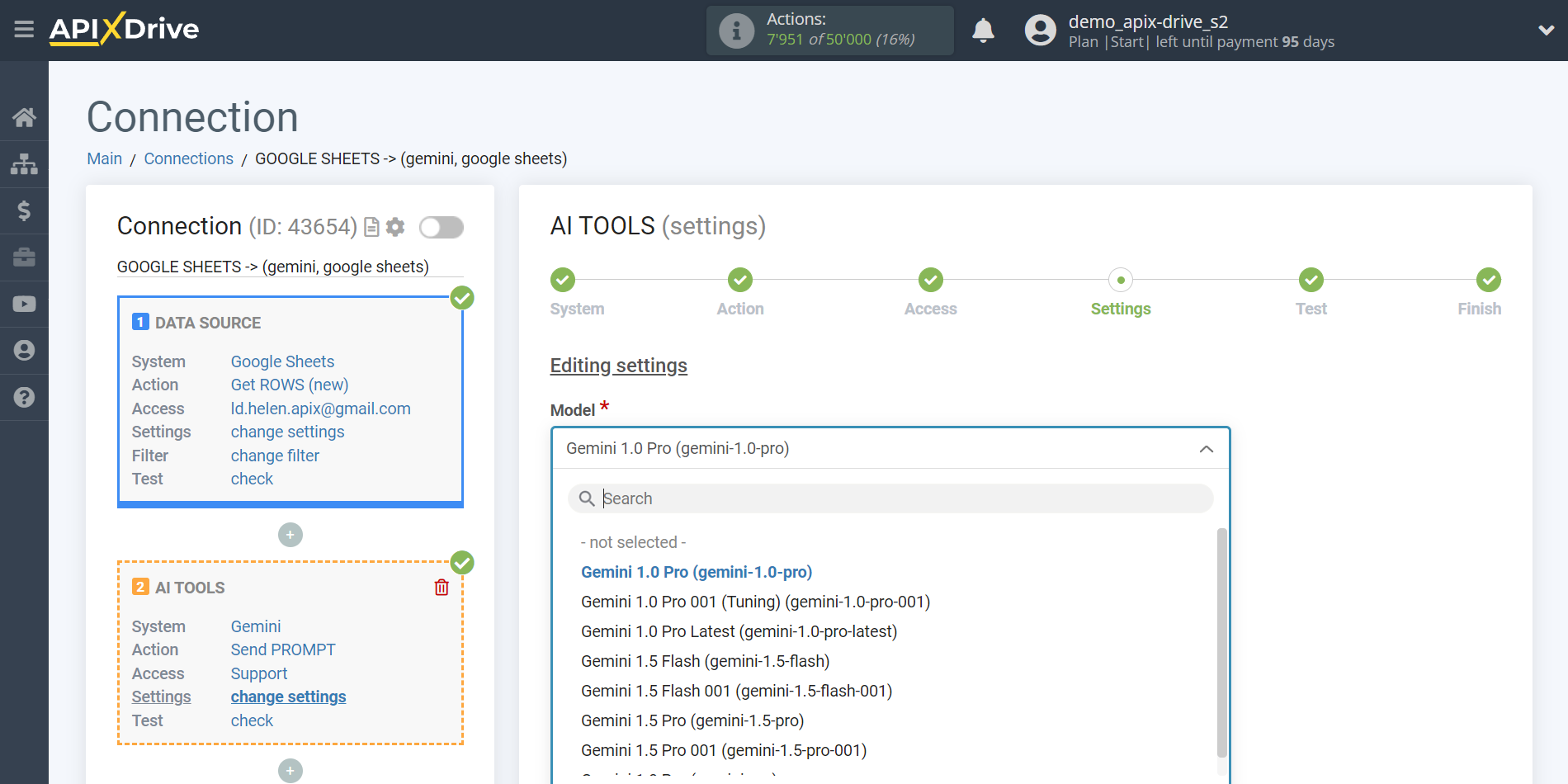This screenshot has height=784, width=1568.
Task: Go to the Access wizard step
Action: click(x=931, y=280)
